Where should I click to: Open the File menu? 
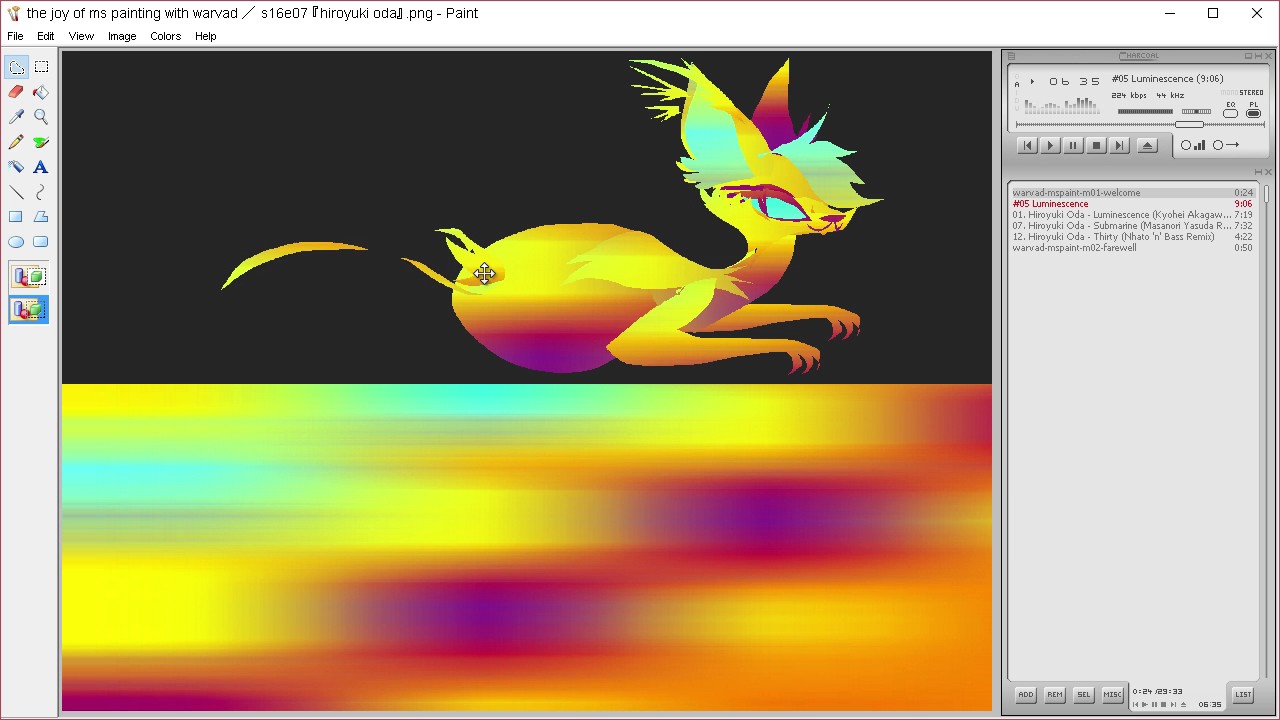tap(15, 36)
